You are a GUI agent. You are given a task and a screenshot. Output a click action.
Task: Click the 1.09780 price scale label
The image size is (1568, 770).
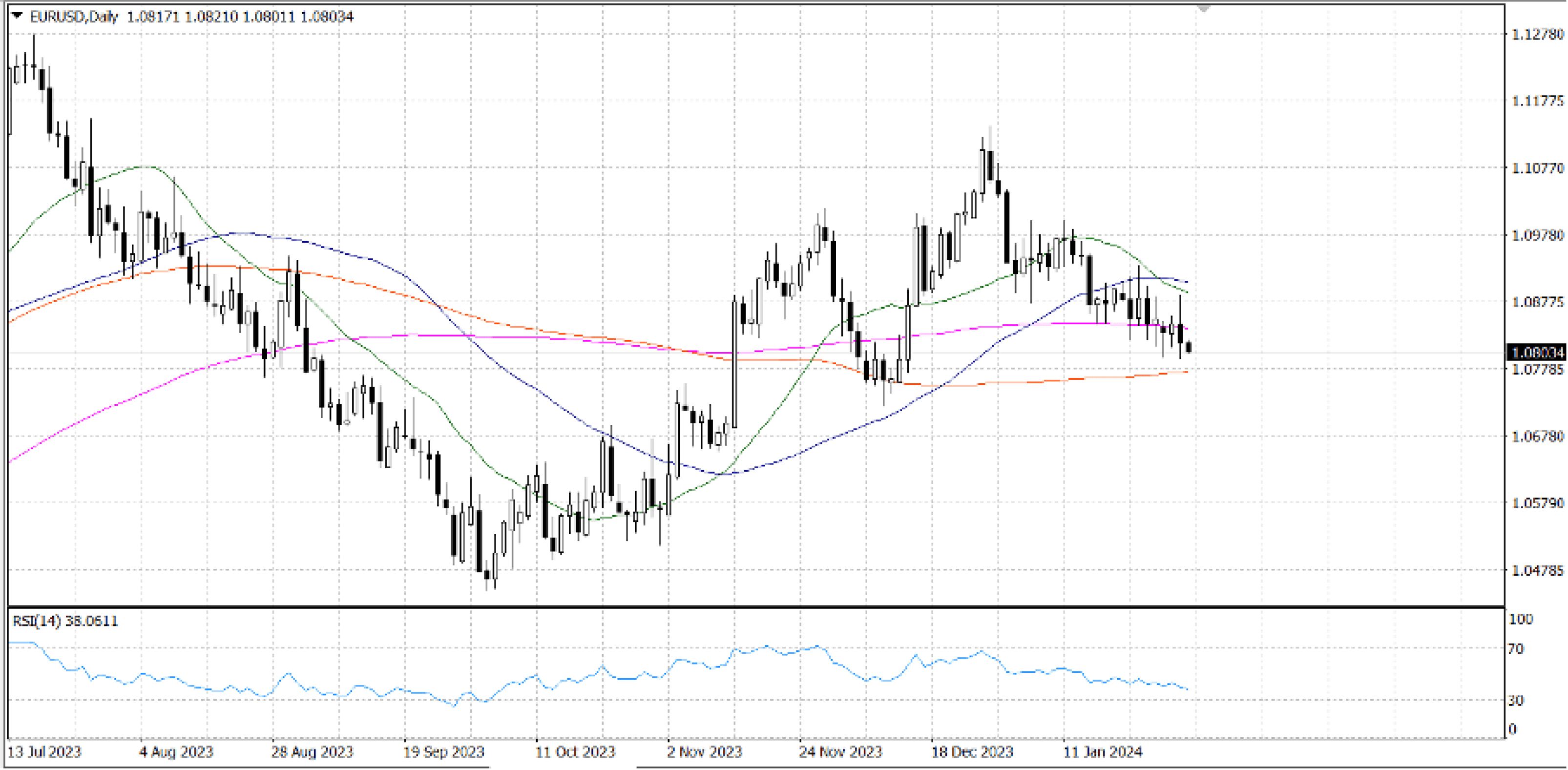click(x=1538, y=235)
